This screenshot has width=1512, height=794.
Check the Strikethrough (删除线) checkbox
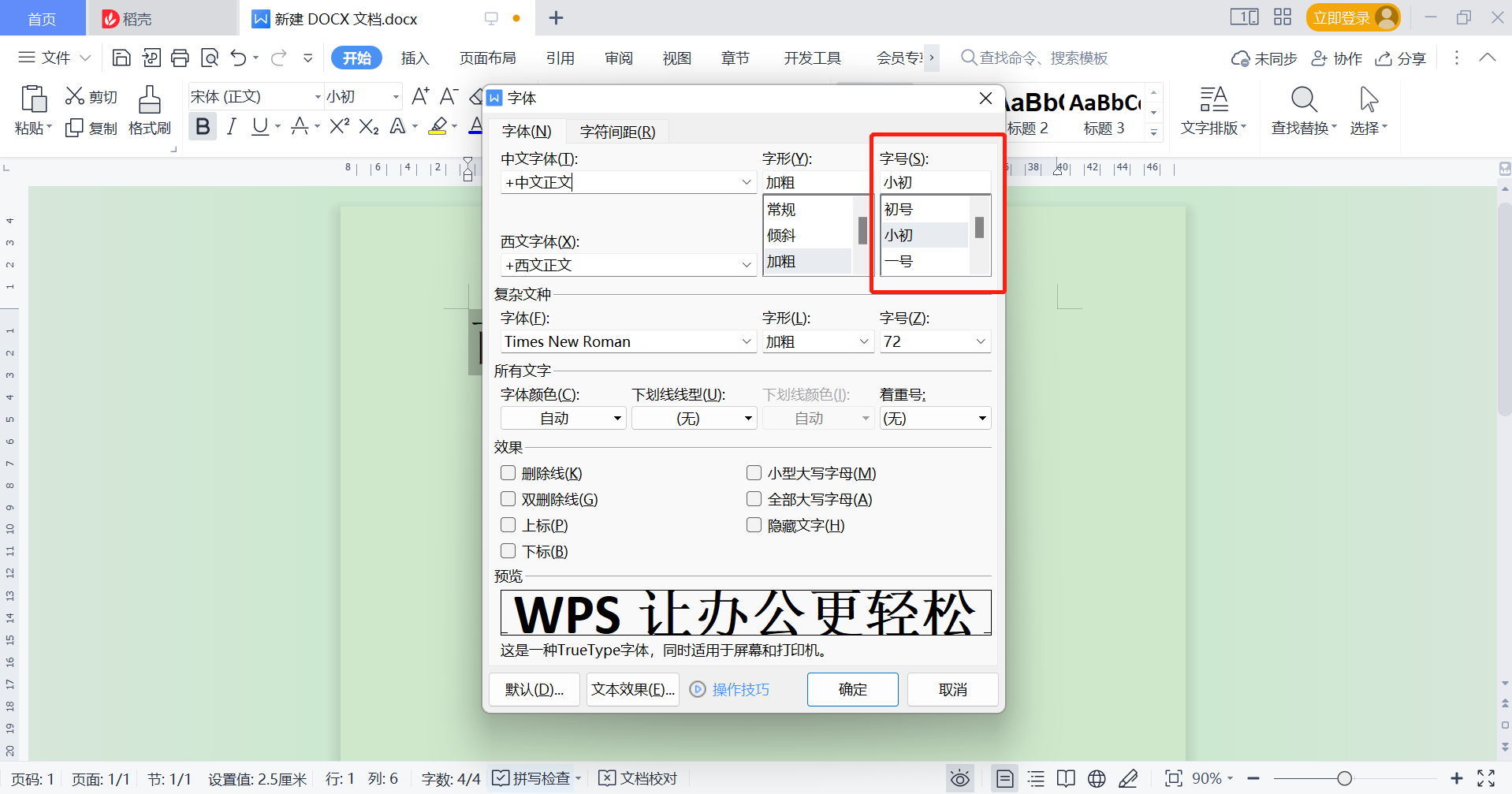(x=508, y=473)
